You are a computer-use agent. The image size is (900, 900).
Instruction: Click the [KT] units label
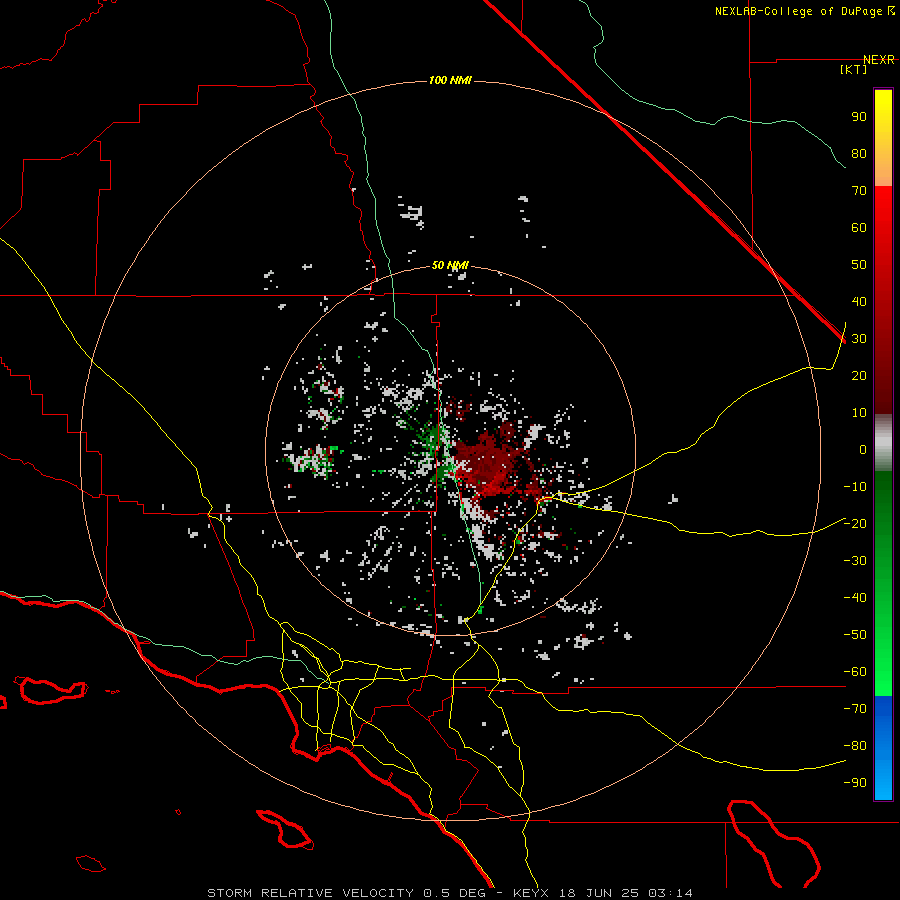(x=854, y=69)
